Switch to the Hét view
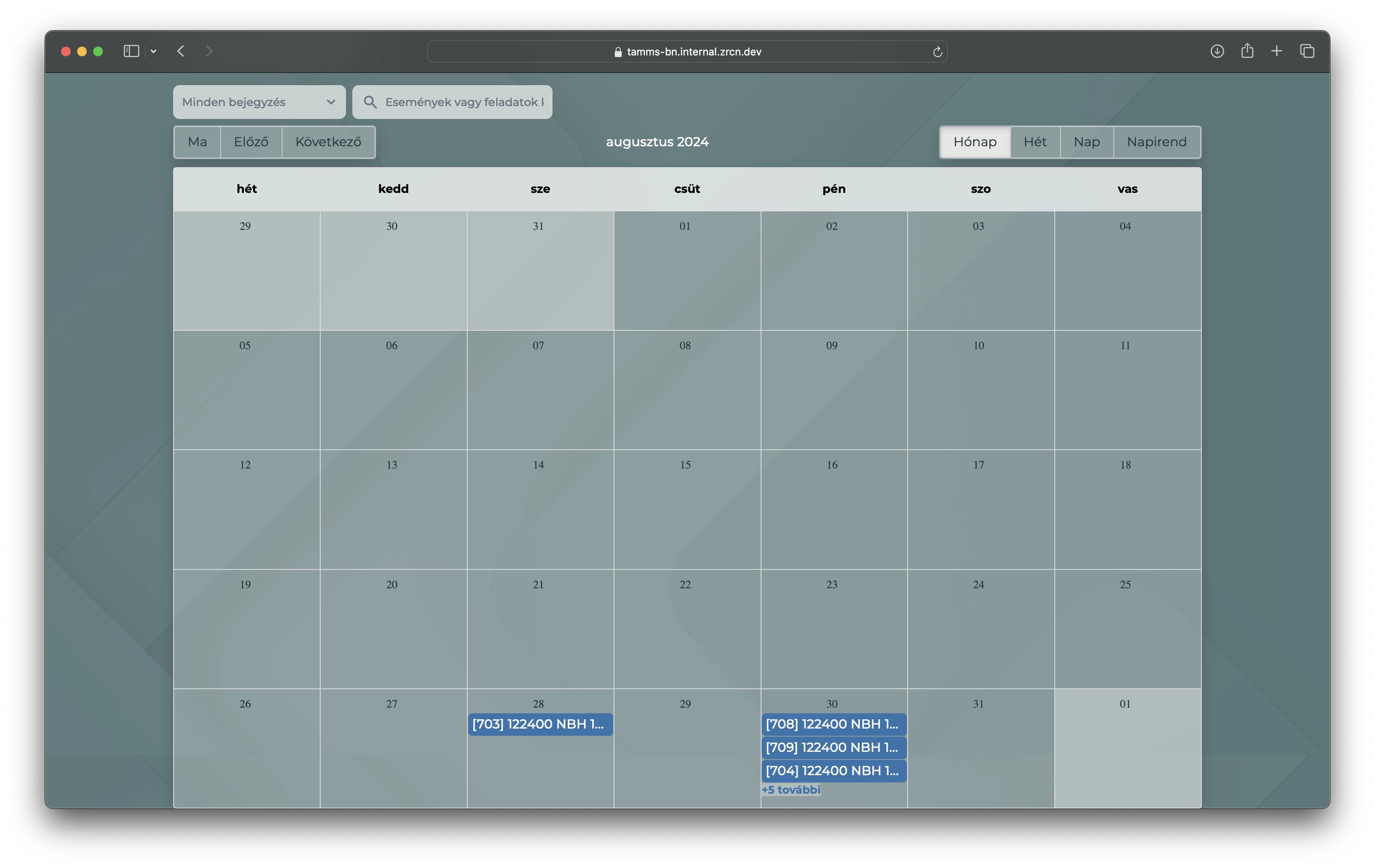This screenshot has width=1375, height=868. (x=1035, y=141)
